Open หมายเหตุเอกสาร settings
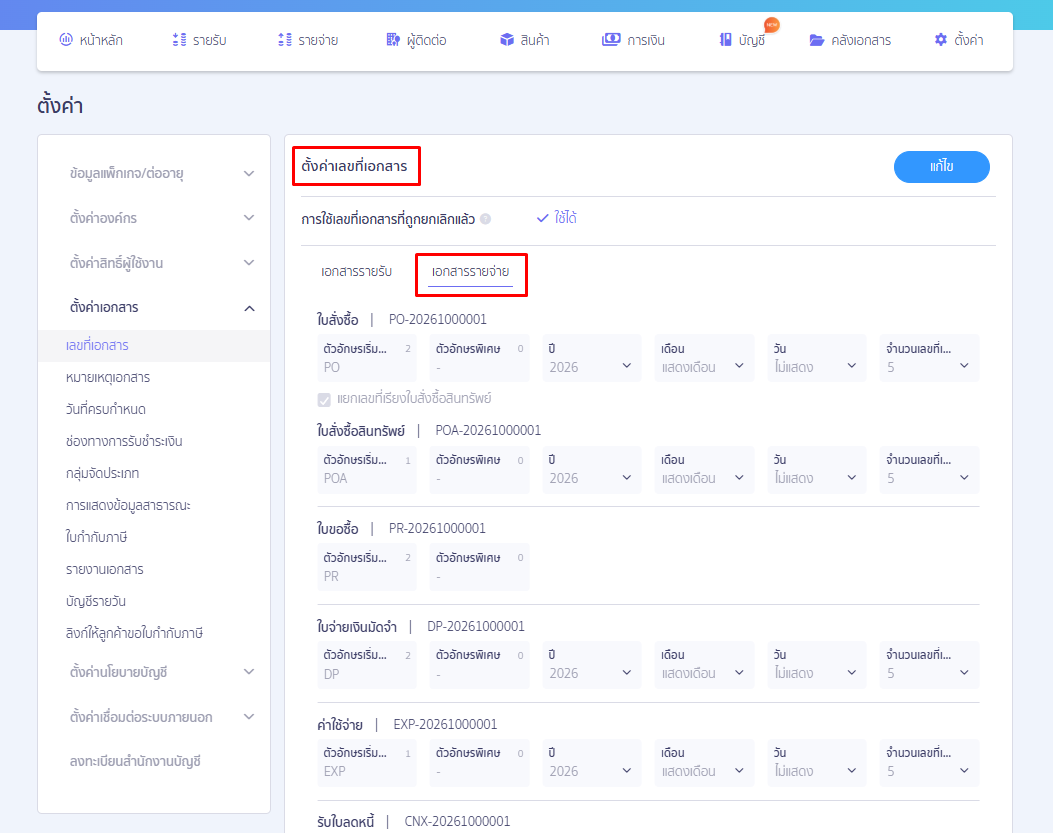1053x833 pixels. click(x=108, y=378)
